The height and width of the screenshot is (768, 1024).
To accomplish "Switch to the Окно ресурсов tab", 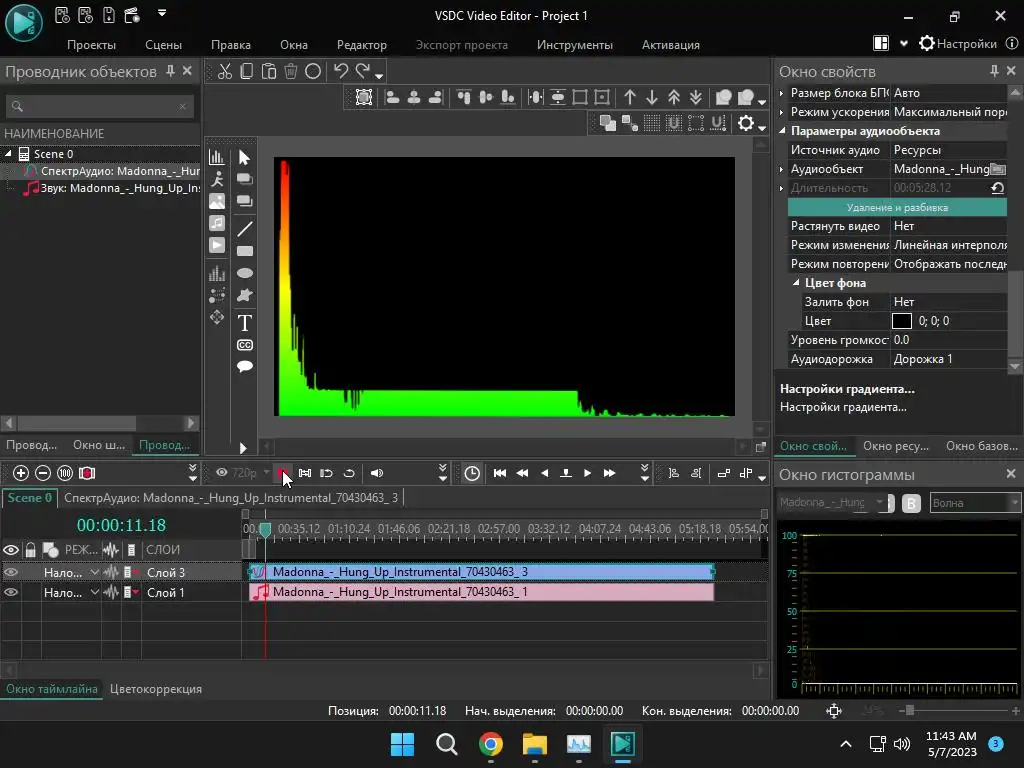I will tap(895, 446).
